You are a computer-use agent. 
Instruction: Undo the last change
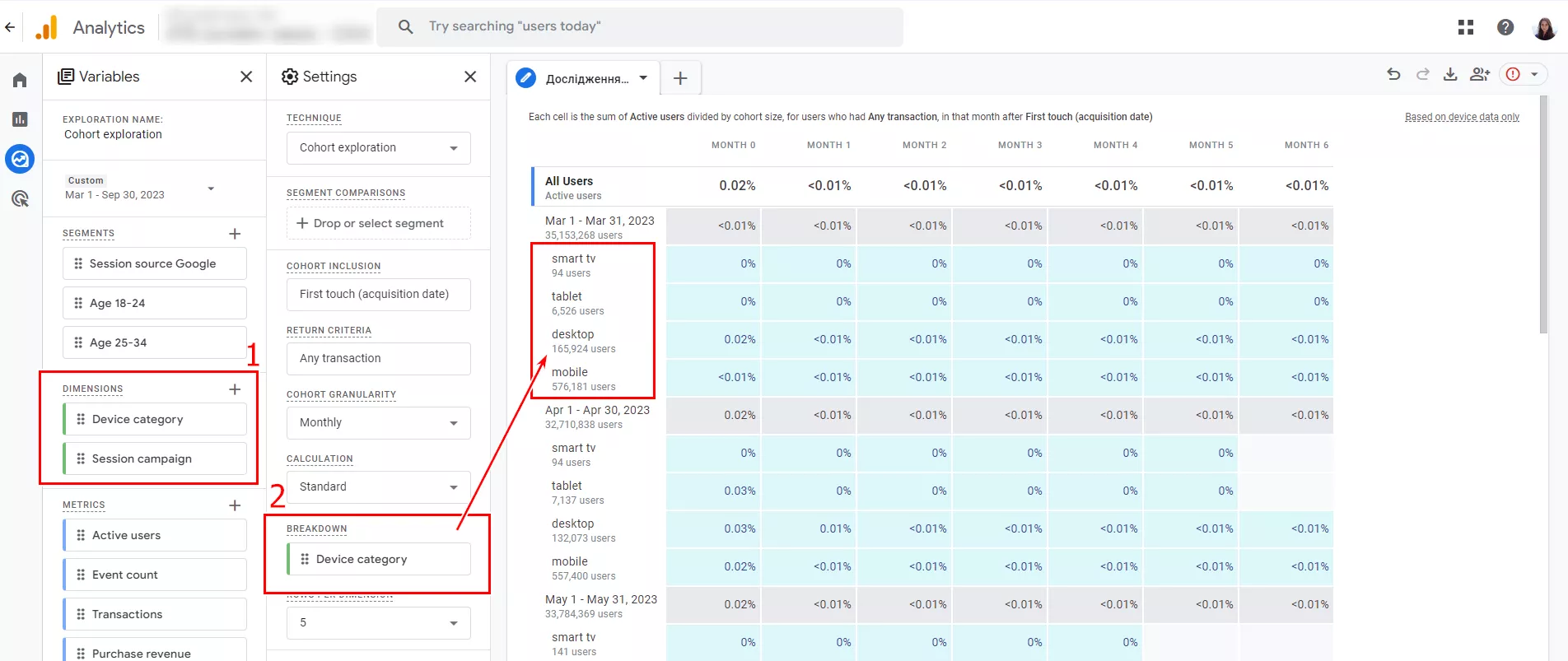tap(1393, 74)
